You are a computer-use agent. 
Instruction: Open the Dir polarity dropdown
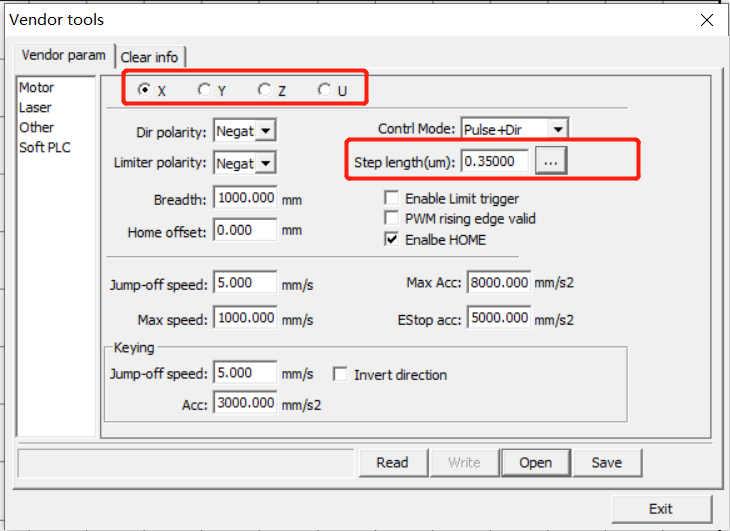click(x=266, y=131)
